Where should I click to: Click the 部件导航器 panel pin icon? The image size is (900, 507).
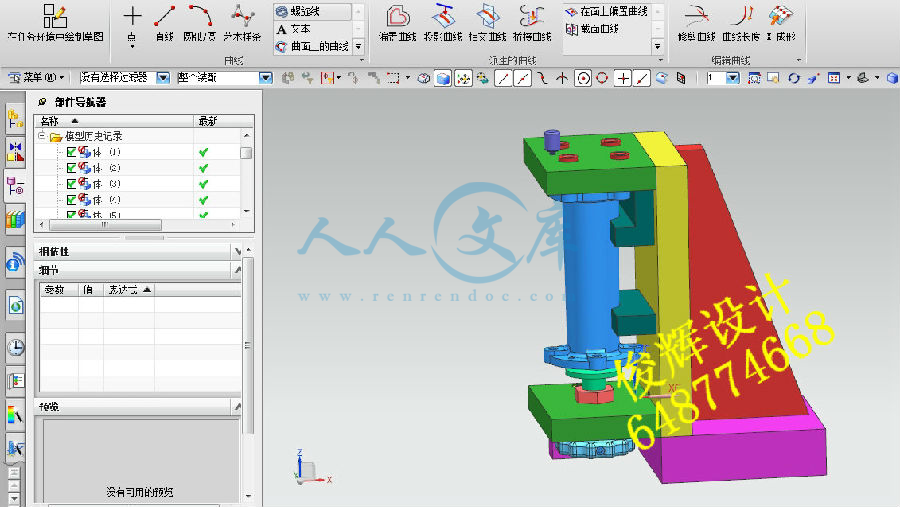click(42, 102)
